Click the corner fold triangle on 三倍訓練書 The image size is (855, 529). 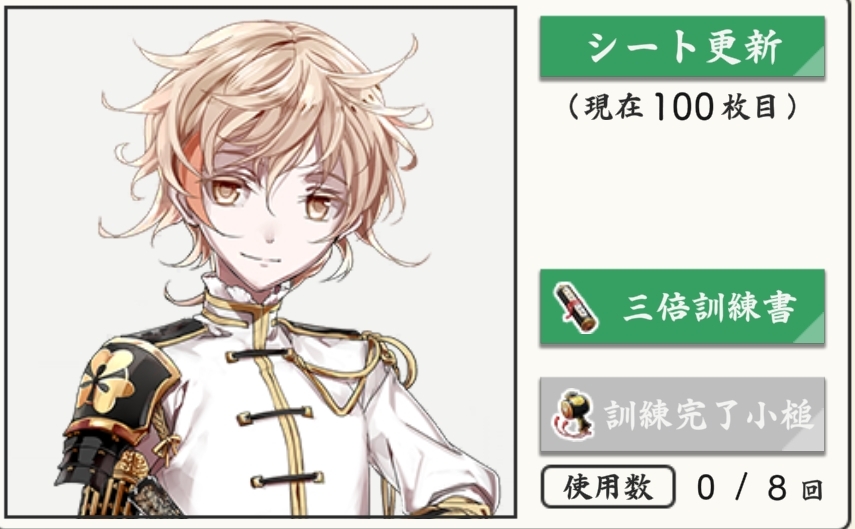(x=812, y=330)
